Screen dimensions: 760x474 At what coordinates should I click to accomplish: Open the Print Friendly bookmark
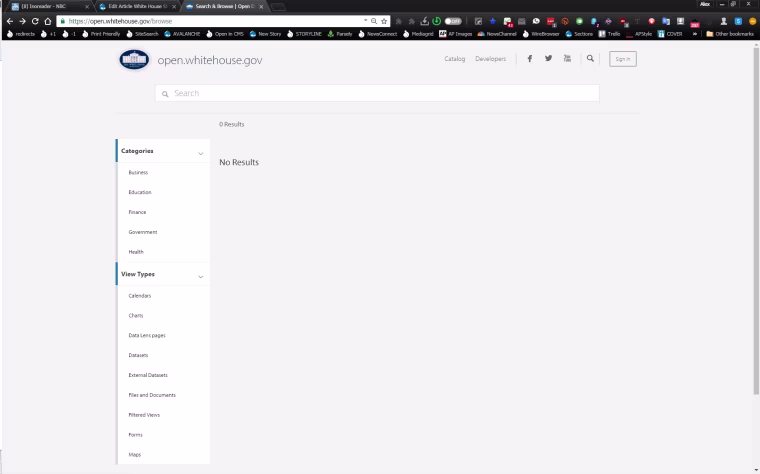point(101,34)
